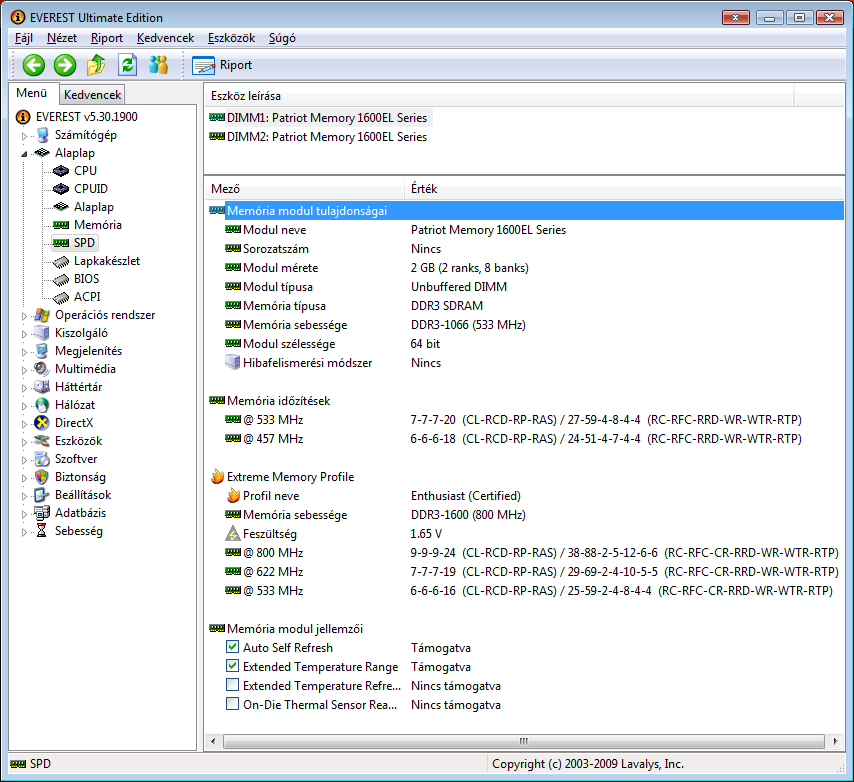Select the ACPI chip icon
The height and width of the screenshot is (782, 854).
point(61,297)
